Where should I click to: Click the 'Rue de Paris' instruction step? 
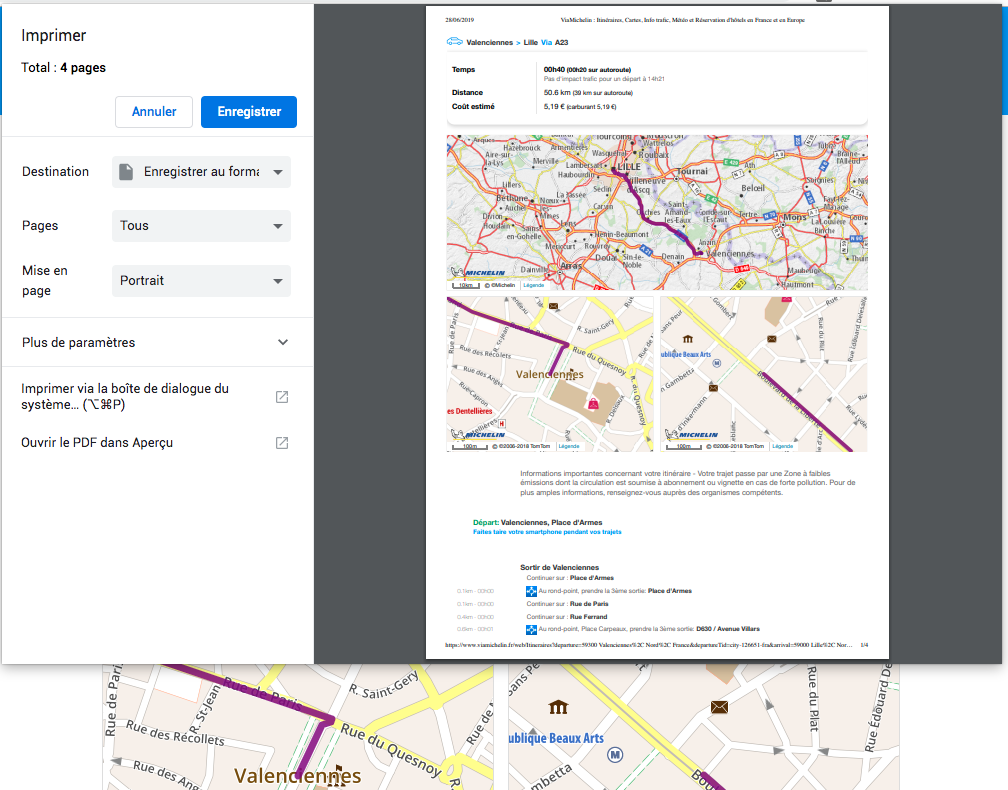click(x=567, y=604)
